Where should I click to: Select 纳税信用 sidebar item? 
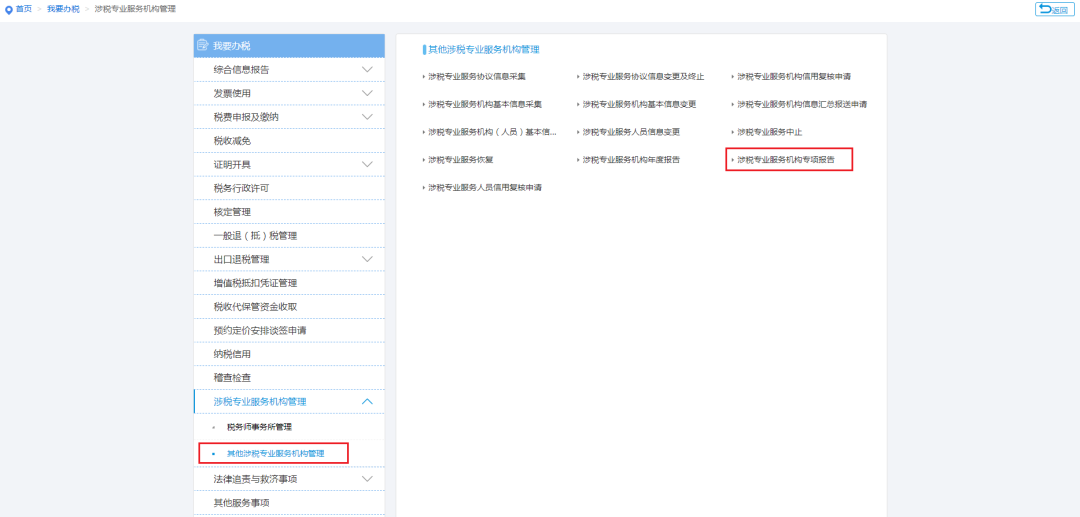point(232,354)
